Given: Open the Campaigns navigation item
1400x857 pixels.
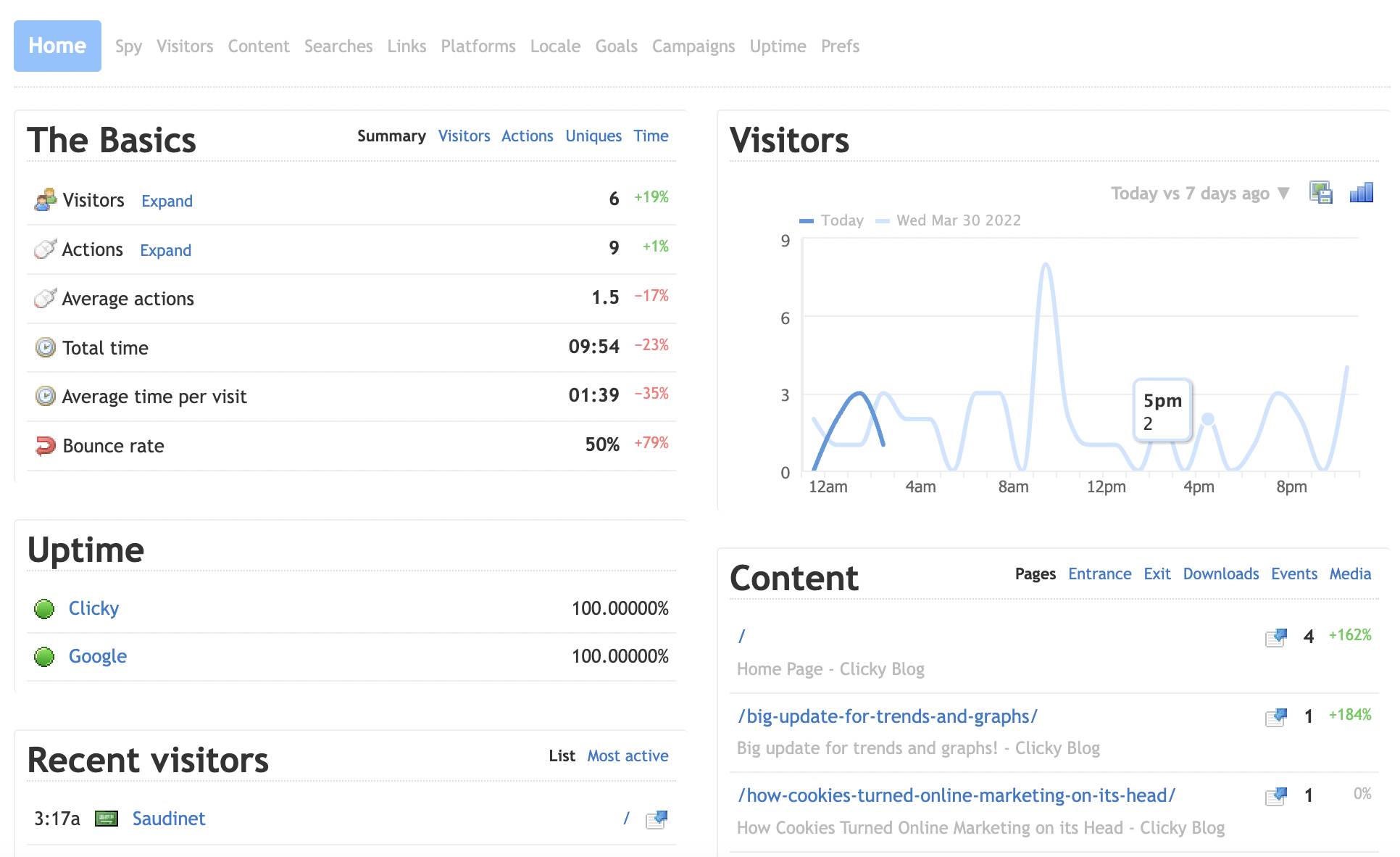Looking at the screenshot, I should pyautogui.click(x=693, y=46).
